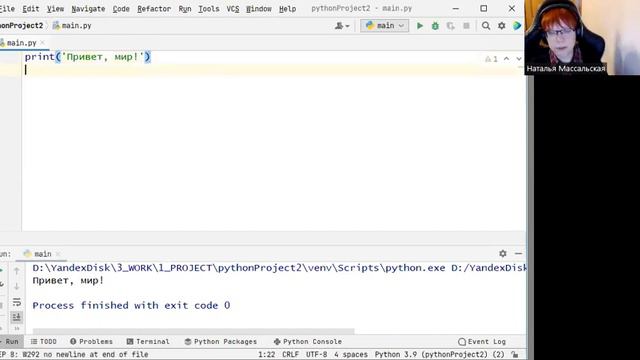Open the Terminal tool window

tap(148, 342)
